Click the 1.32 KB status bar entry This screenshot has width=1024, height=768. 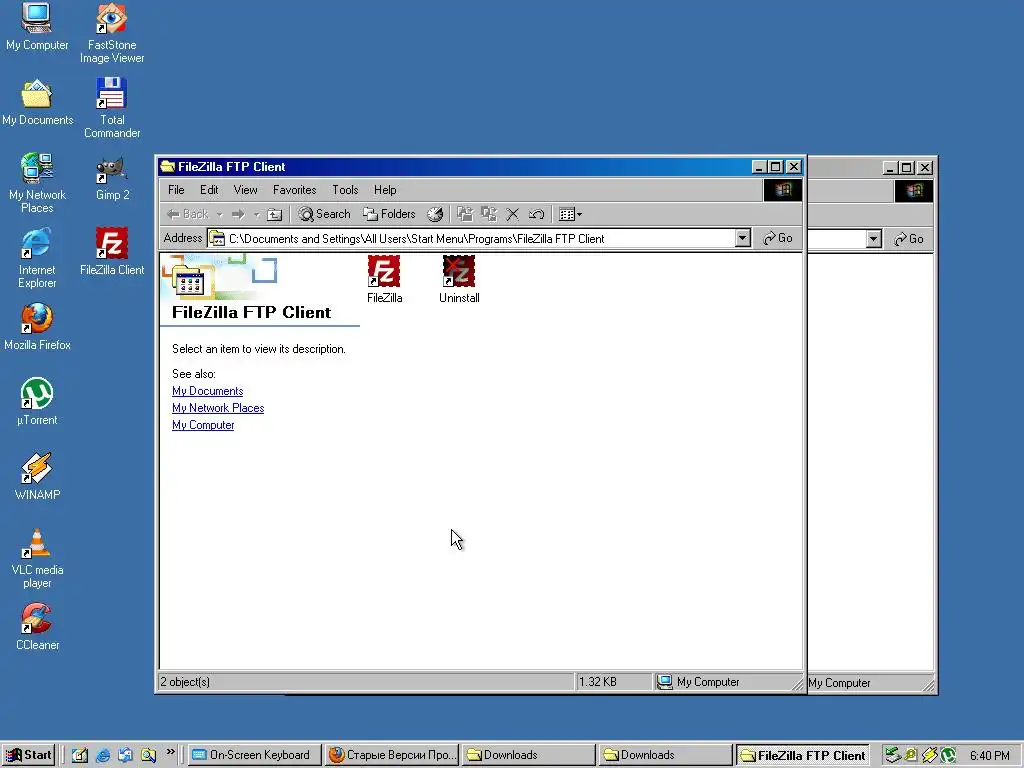598,682
